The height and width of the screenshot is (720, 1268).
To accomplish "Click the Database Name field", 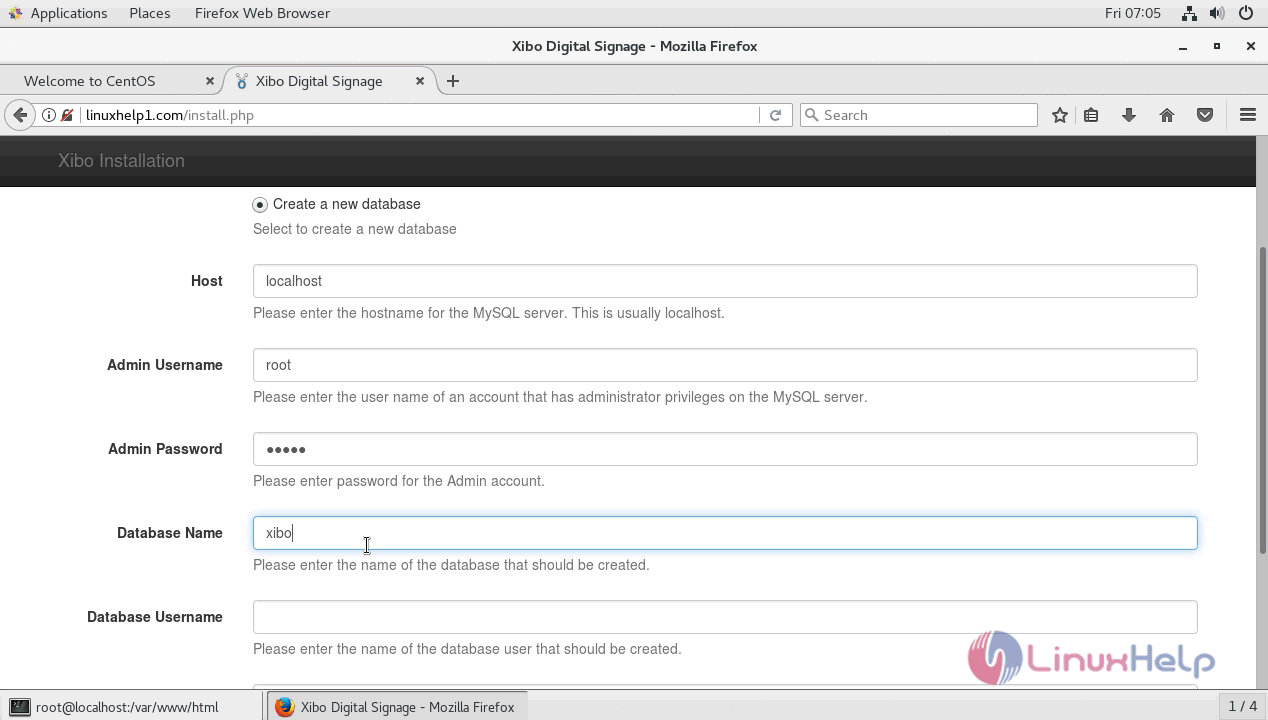I will tap(725, 533).
